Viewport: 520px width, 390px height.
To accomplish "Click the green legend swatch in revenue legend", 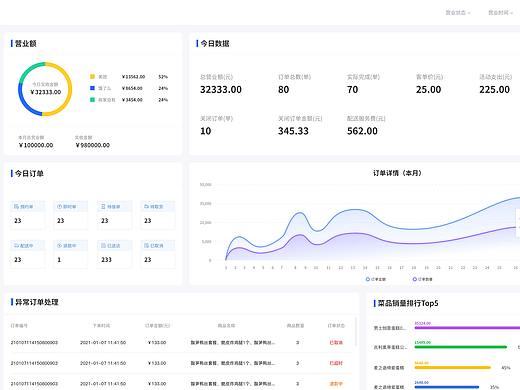I will coord(92,100).
